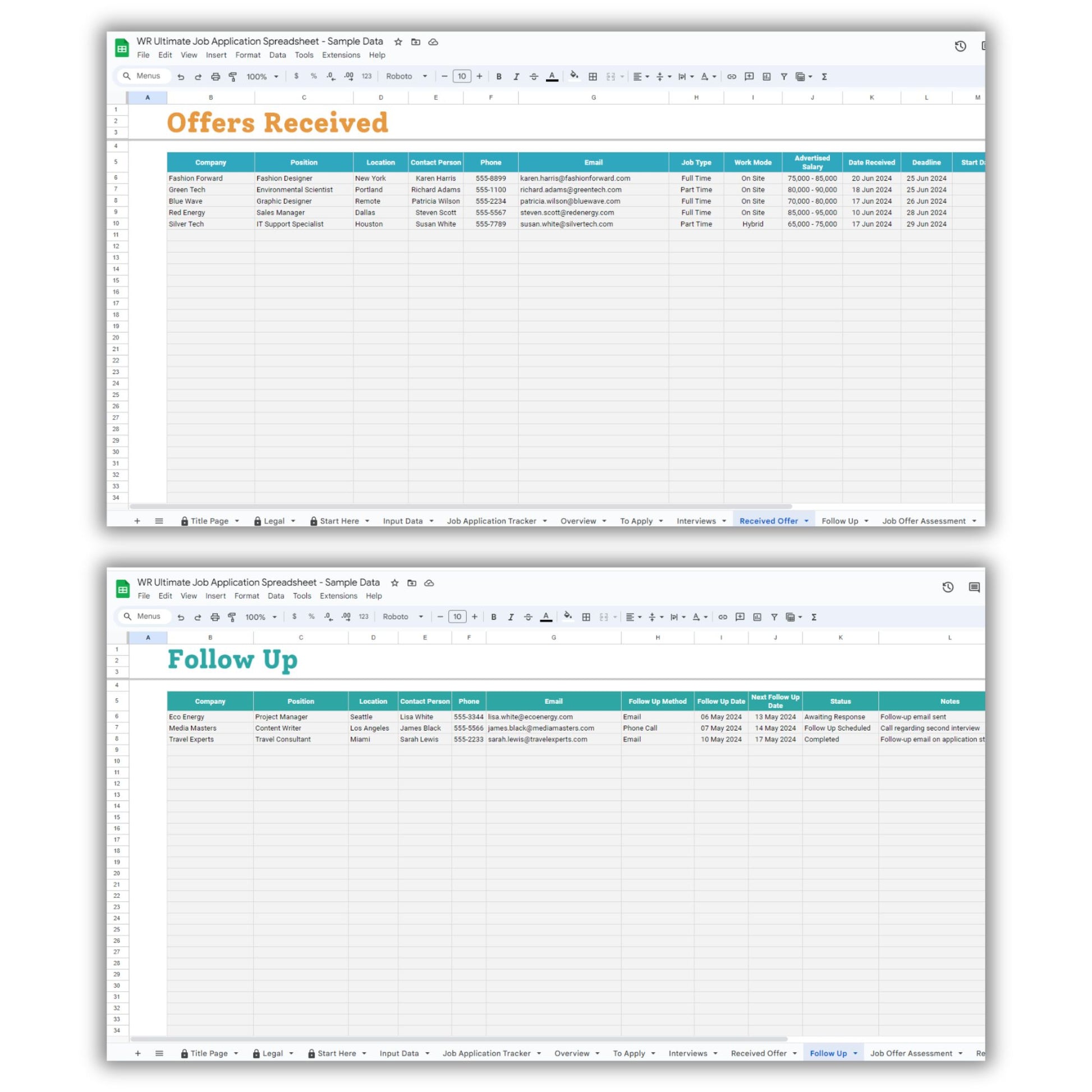
Task: Click borders icon in Offers Received window
Action: 593,76
